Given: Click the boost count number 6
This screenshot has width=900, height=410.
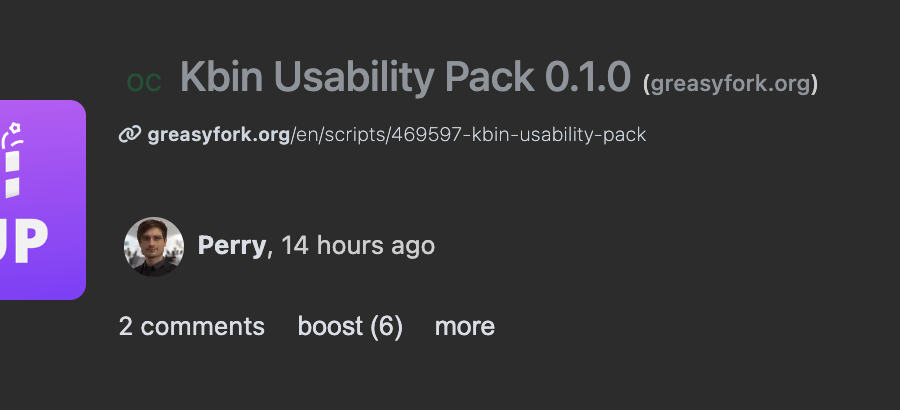Looking at the screenshot, I should (386, 326).
